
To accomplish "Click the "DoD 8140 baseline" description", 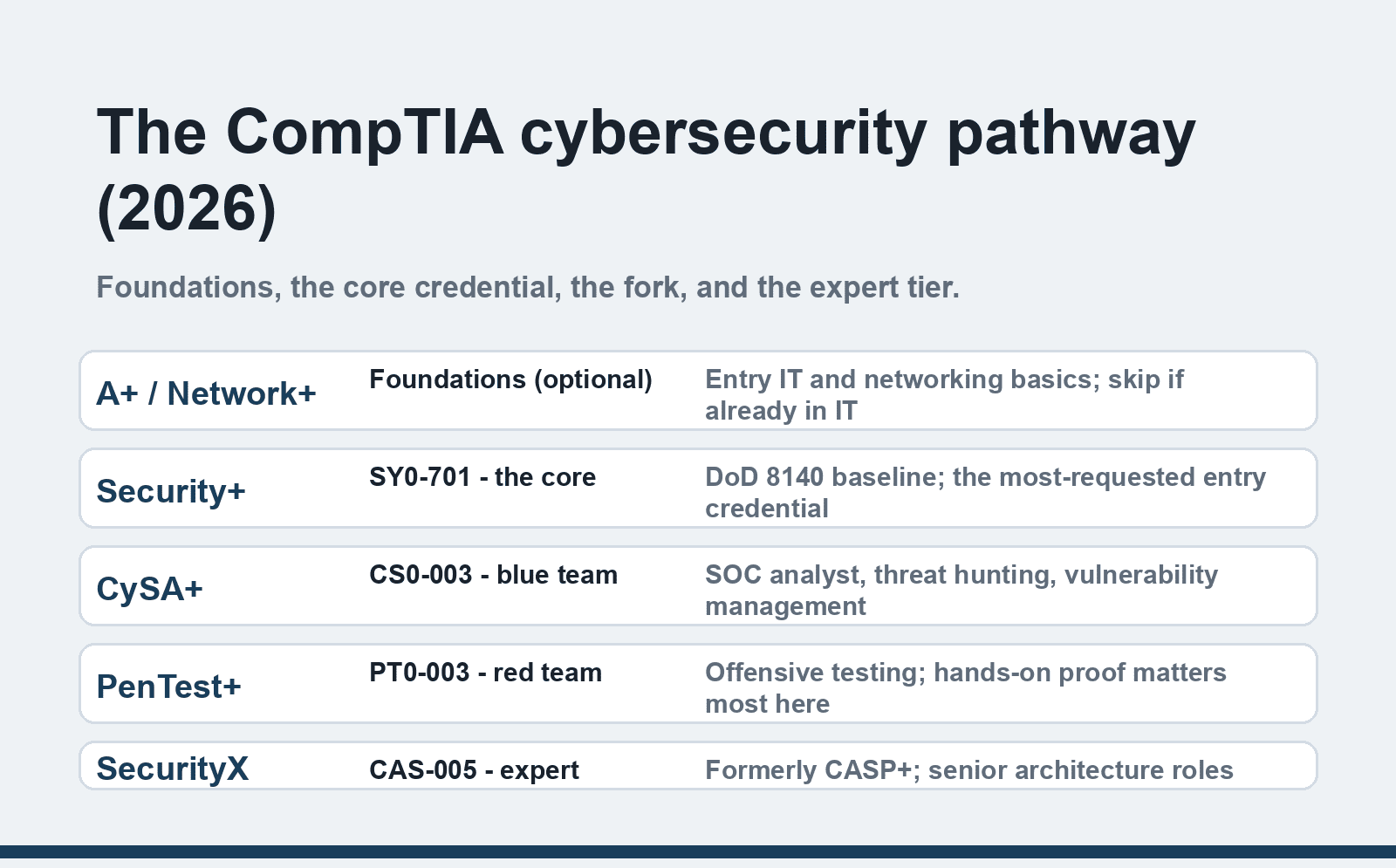I will [x=985, y=493].
